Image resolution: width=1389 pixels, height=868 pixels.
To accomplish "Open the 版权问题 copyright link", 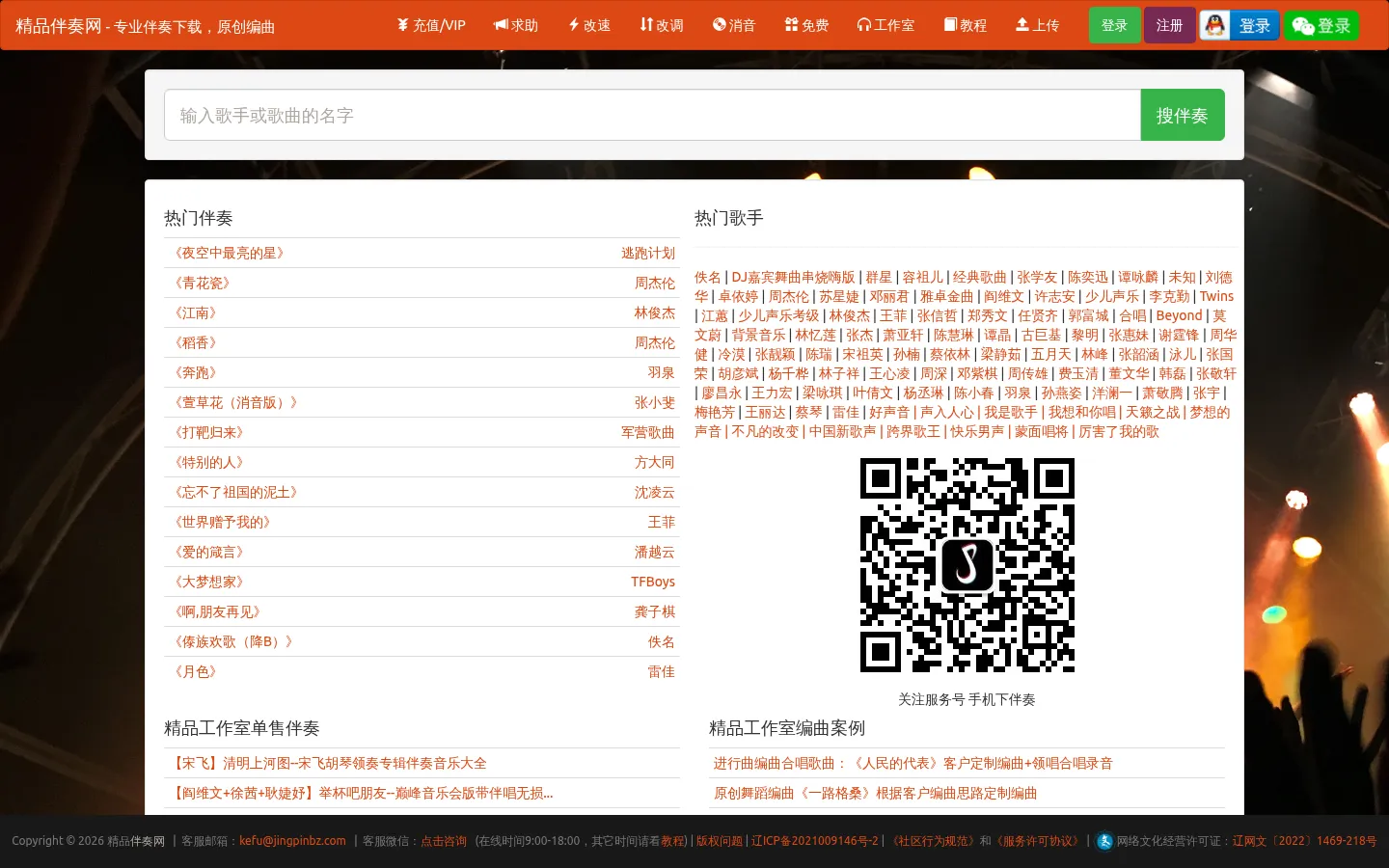I will [720, 841].
